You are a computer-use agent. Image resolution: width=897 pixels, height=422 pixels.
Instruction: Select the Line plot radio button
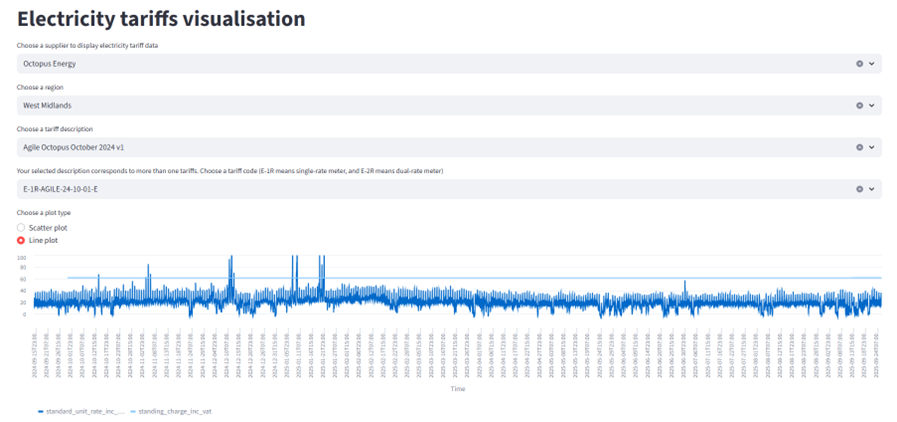click(21, 241)
